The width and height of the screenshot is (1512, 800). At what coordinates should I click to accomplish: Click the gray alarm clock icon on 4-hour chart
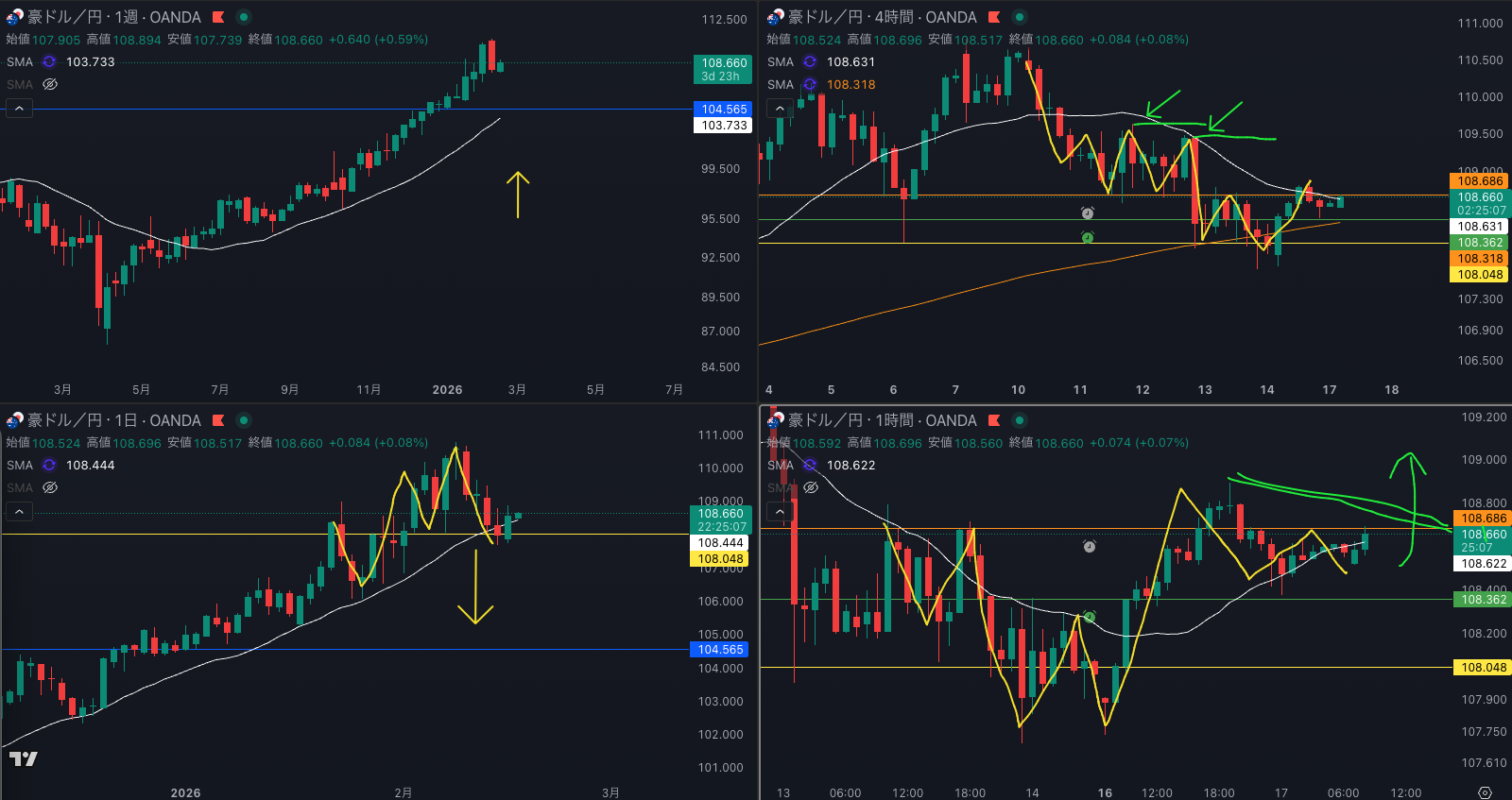(1088, 213)
